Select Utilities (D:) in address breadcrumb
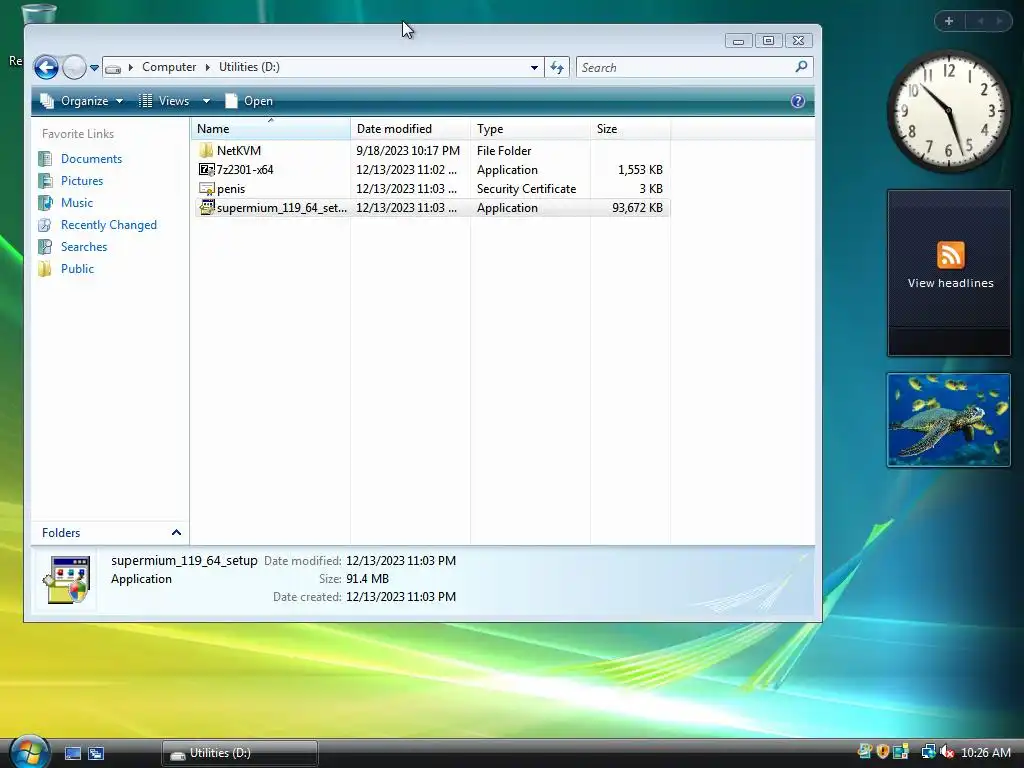Image resolution: width=1024 pixels, height=768 pixels. point(249,67)
